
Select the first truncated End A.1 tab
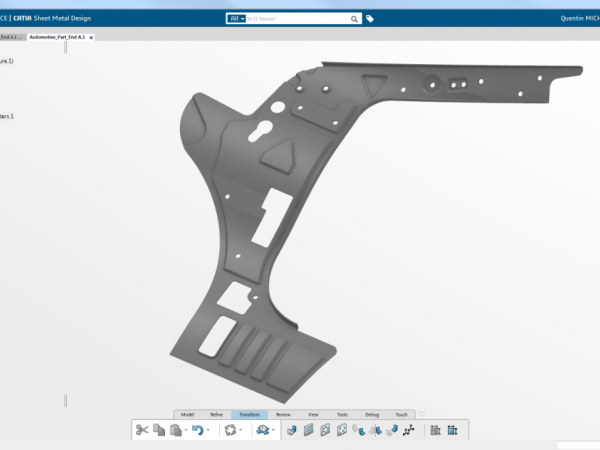12,37
